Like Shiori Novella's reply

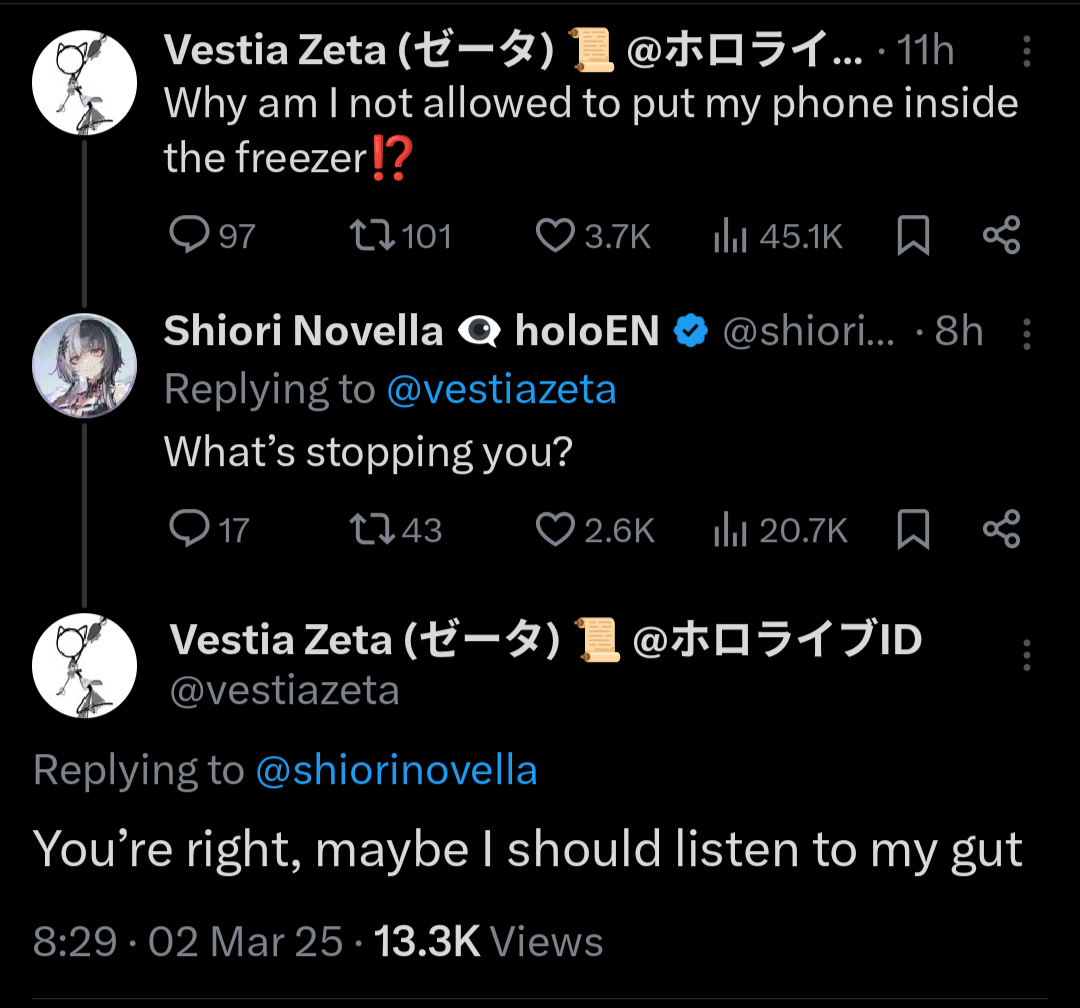click(555, 530)
